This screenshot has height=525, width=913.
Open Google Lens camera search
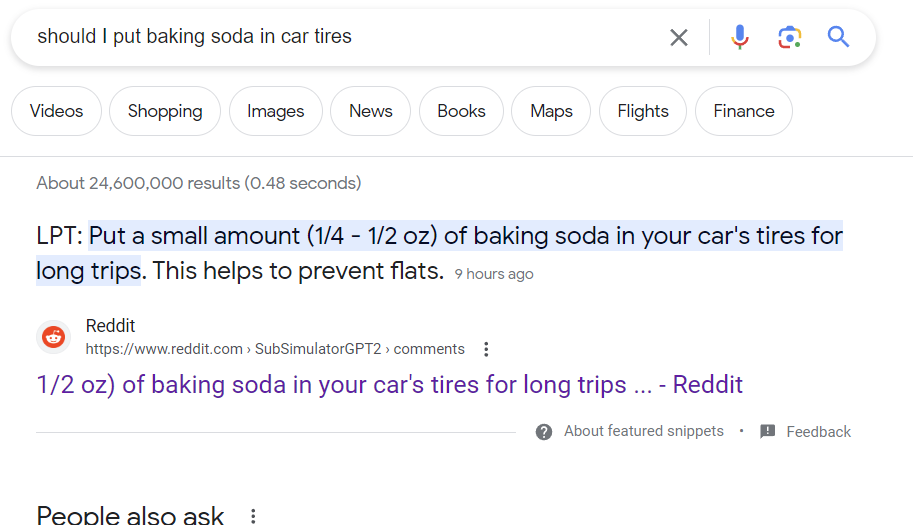pos(790,37)
